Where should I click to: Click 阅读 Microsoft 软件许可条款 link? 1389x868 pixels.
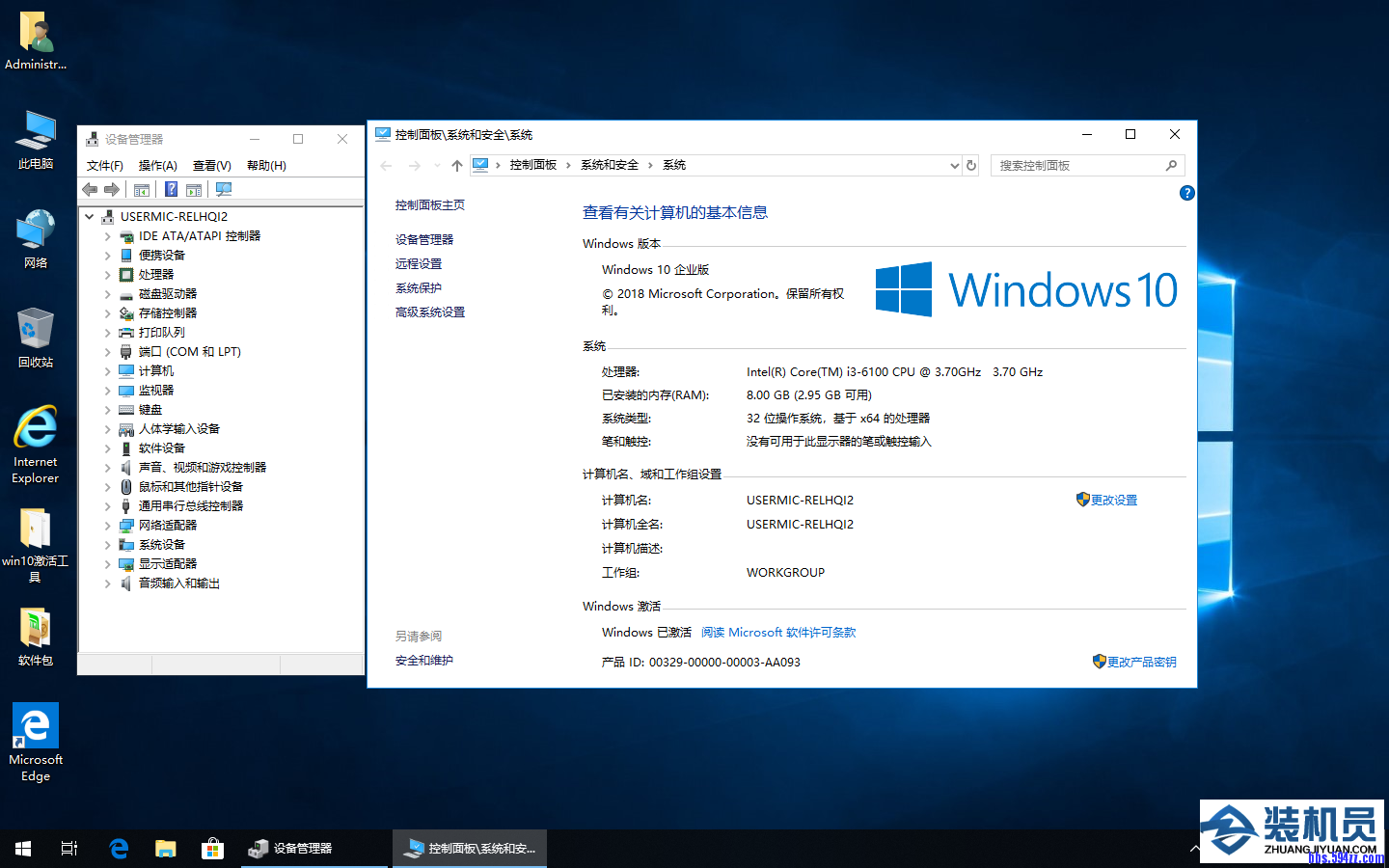tap(778, 633)
